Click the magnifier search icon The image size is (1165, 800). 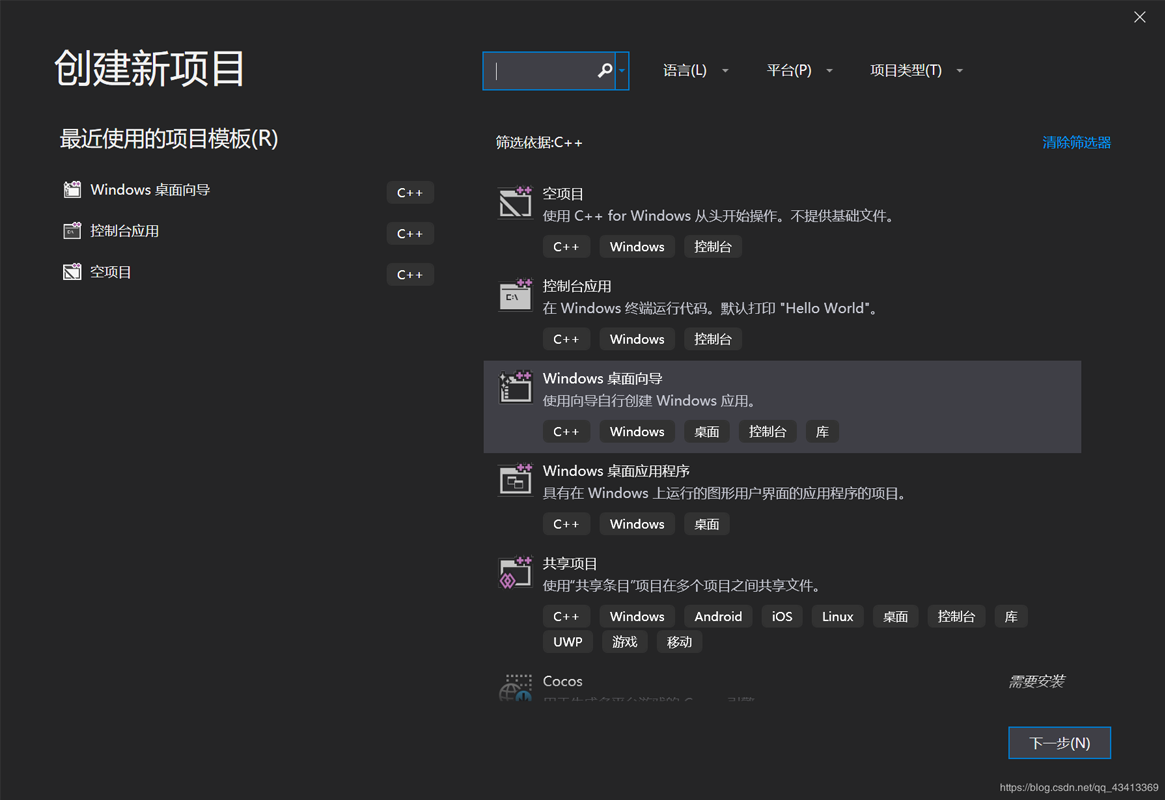605,71
